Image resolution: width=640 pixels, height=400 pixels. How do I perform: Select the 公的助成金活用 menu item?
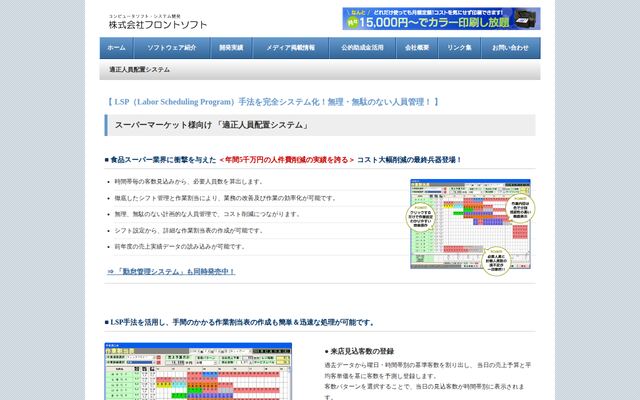pos(362,48)
